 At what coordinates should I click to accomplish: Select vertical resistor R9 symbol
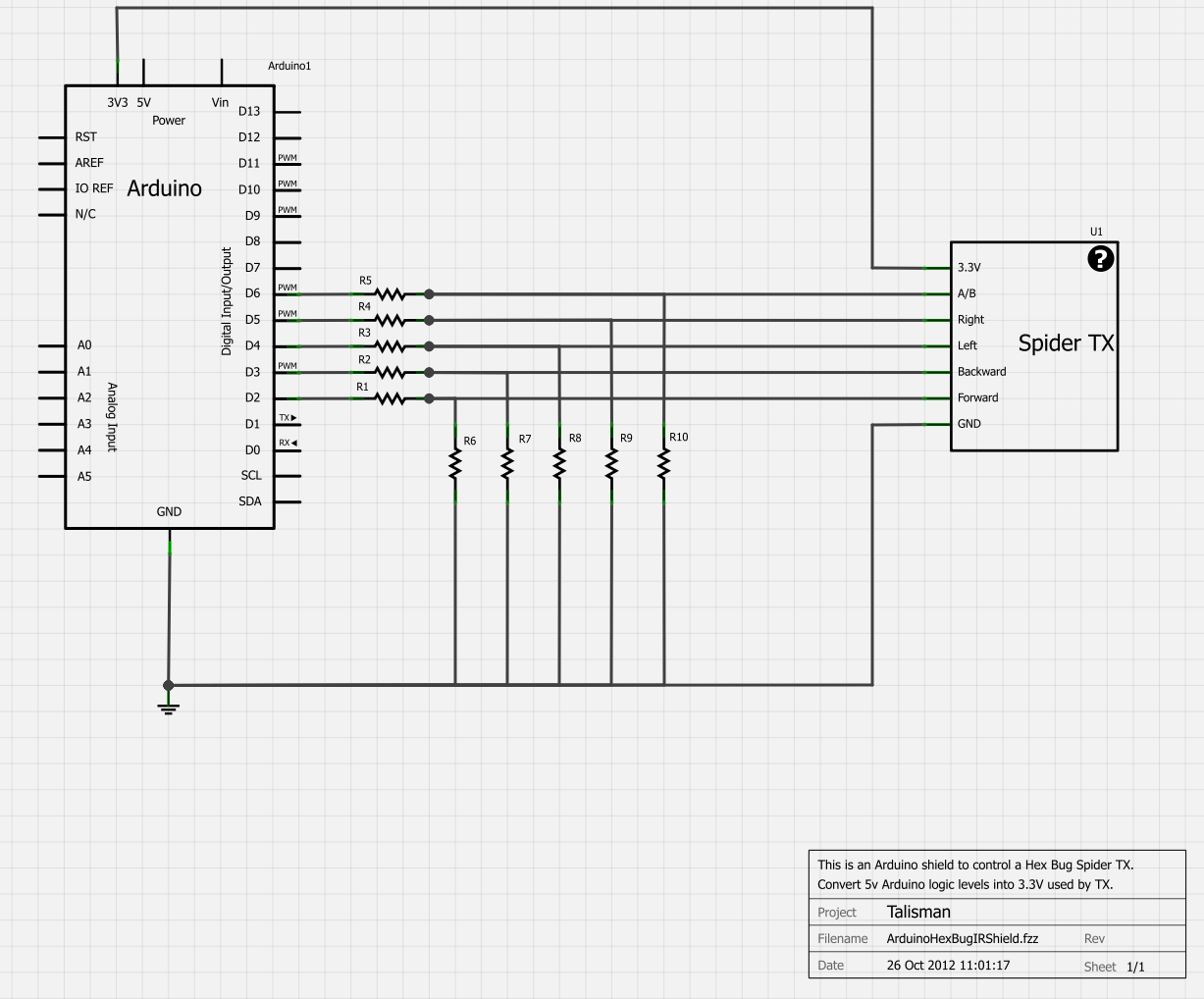[x=611, y=464]
